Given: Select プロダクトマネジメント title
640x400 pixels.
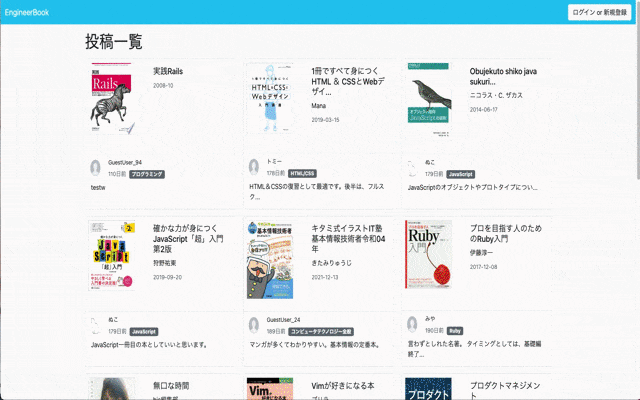Looking at the screenshot, I should pyautogui.click(x=505, y=390).
